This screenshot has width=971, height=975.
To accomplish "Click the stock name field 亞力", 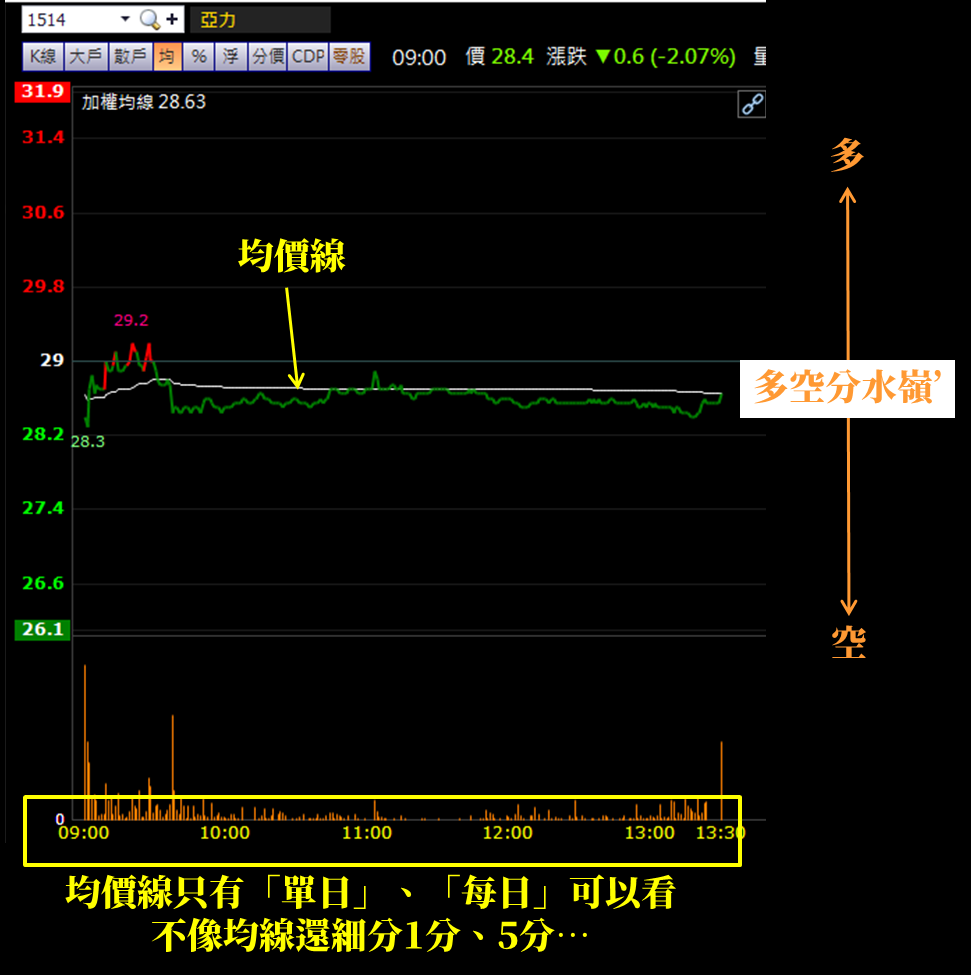I will (x=260, y=20).
